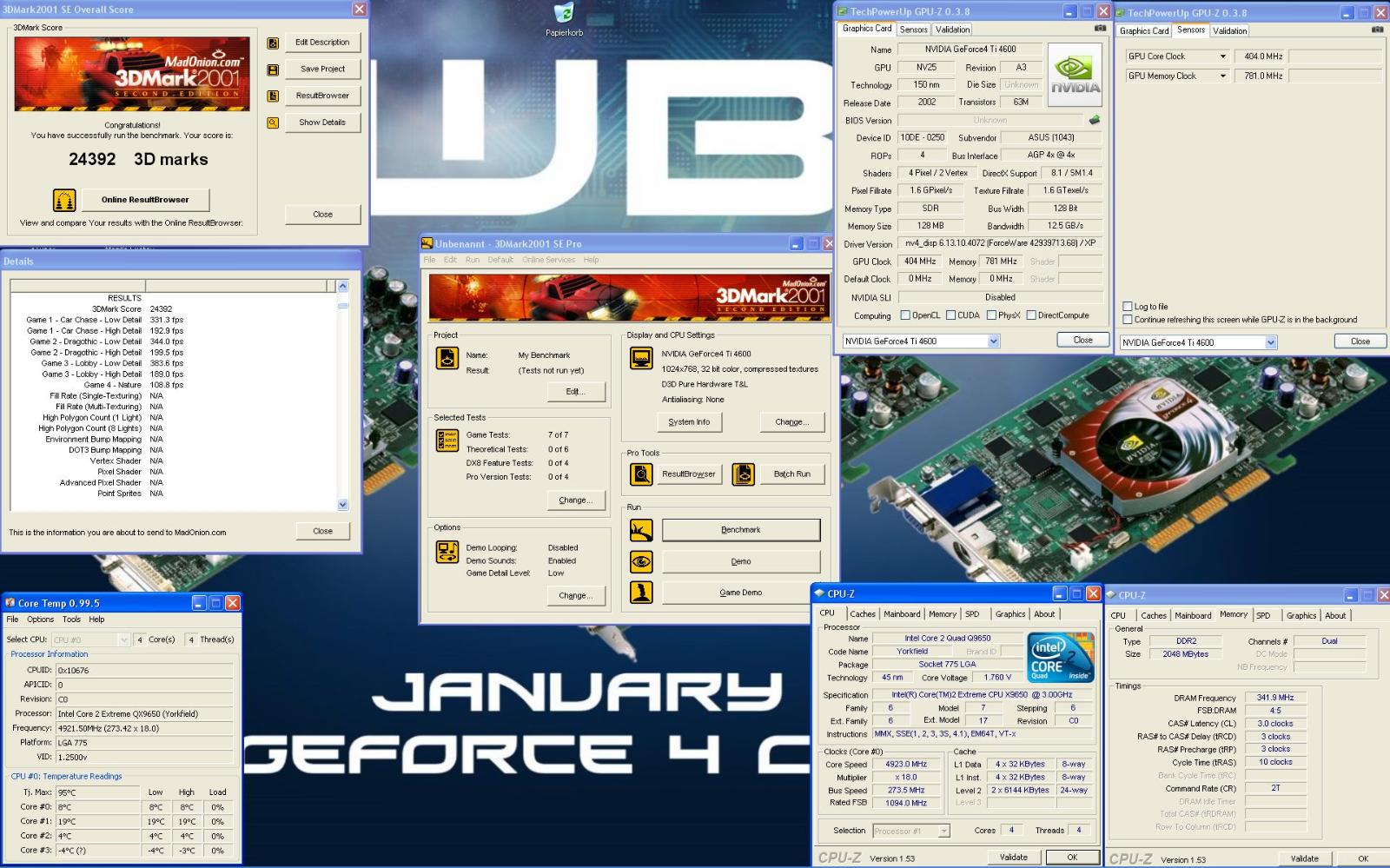
Task: Click the GPU Core Clock sensor graph
Action: (1336, 56)
